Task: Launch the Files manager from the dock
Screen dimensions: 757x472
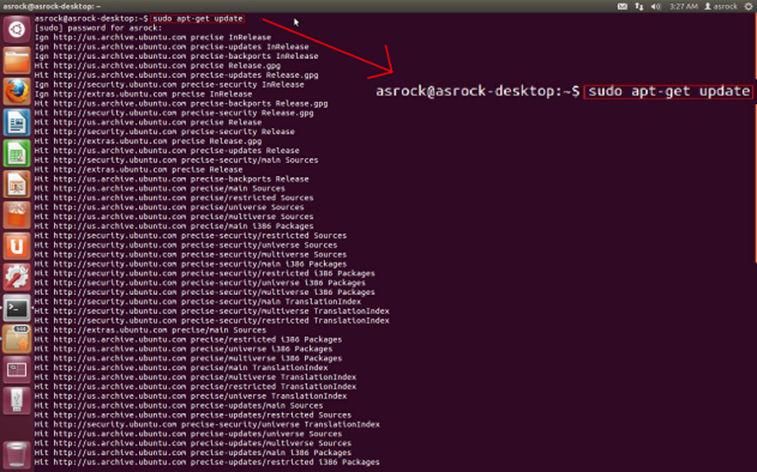Action: (x=16, y=60)
